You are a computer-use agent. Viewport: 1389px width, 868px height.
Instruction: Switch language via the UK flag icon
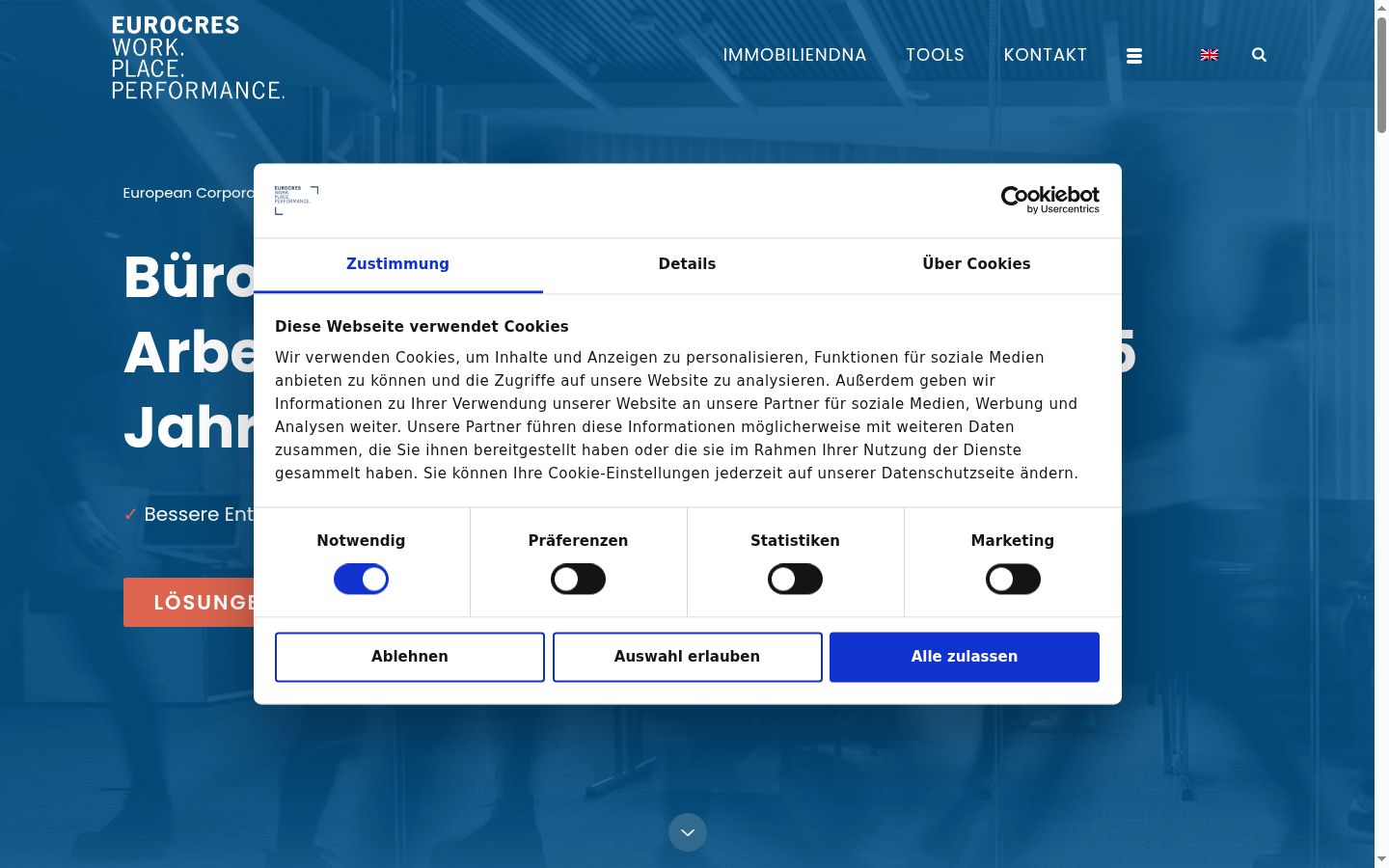tap(1210, 55)
